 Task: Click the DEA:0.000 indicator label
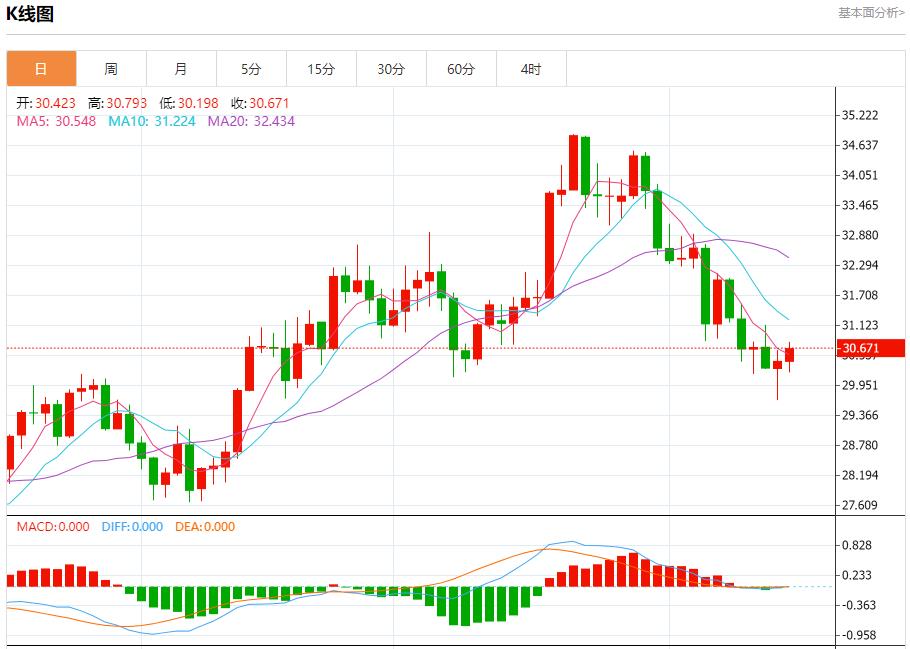click(x=205, y=527)
